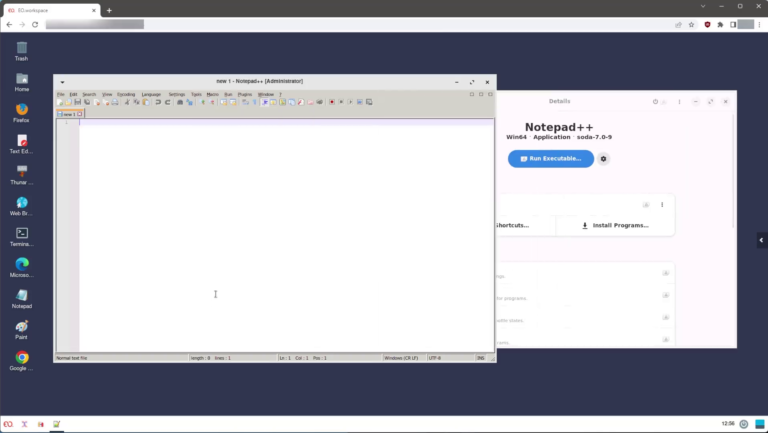Open the Language menu

[151, 94]
